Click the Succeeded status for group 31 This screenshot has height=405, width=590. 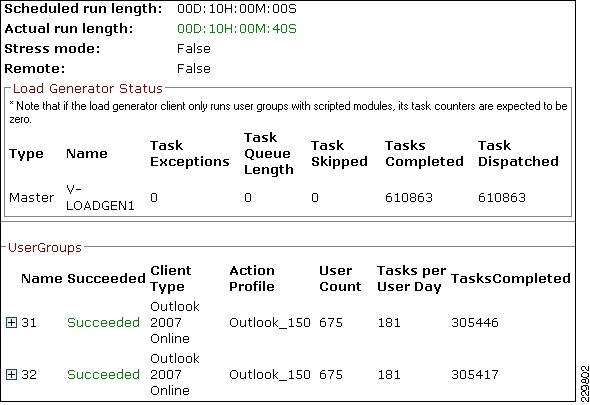103,323
